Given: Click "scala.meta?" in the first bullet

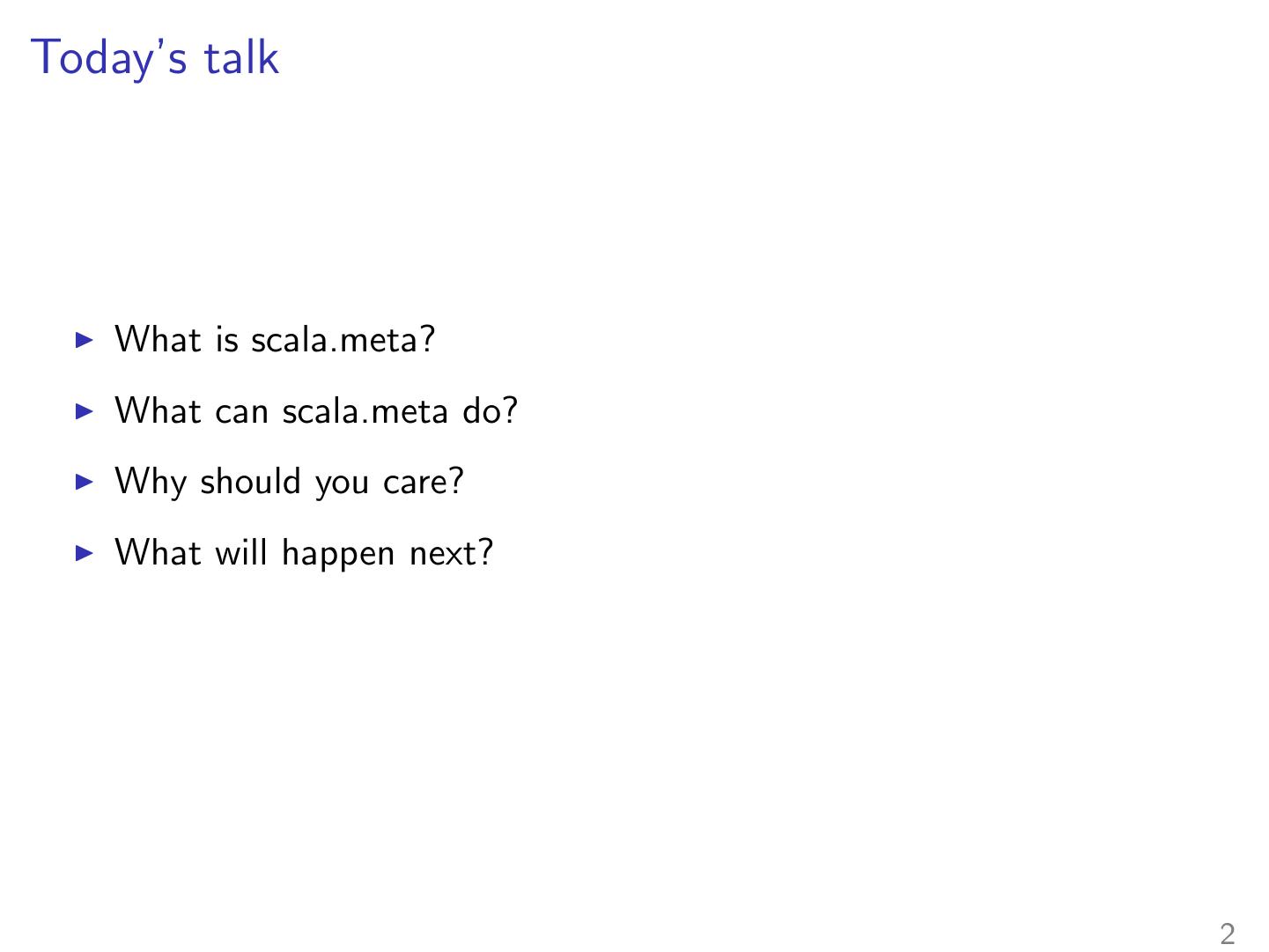Looking at the screenshot, I should tap(343, 340).
